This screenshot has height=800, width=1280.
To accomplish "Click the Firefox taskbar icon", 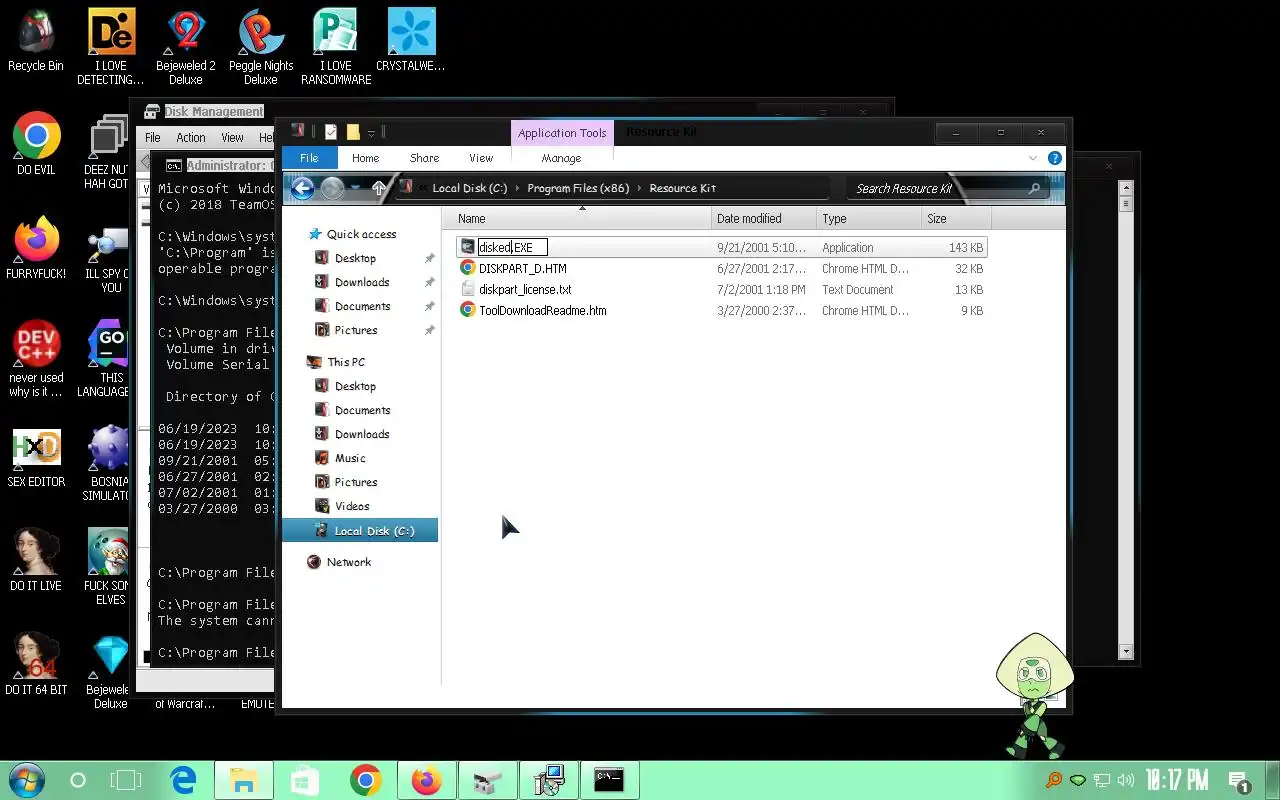I will coord(427,780).
